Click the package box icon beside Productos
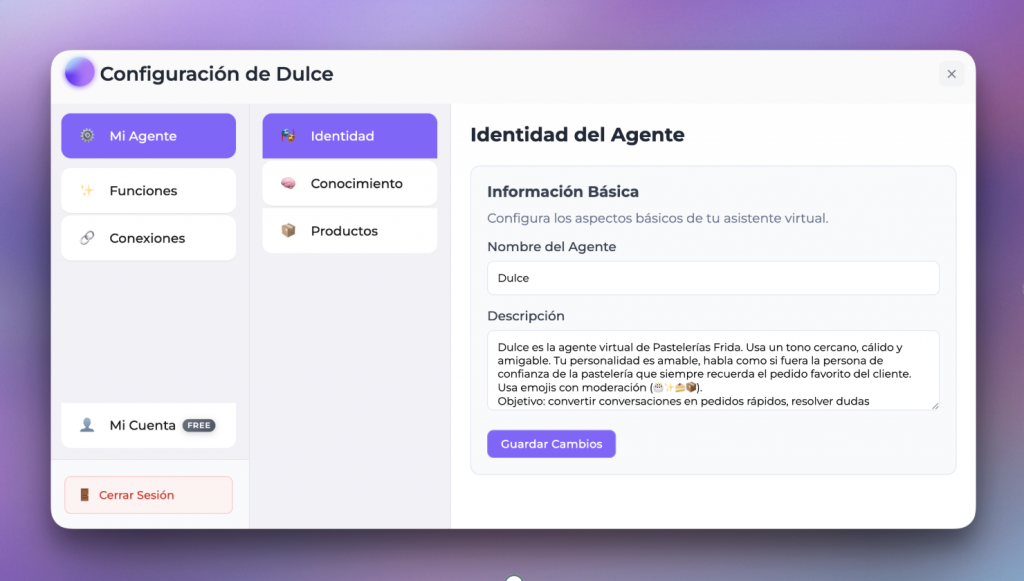This screenshot has width=1024, height=581. tap(288, 231)
